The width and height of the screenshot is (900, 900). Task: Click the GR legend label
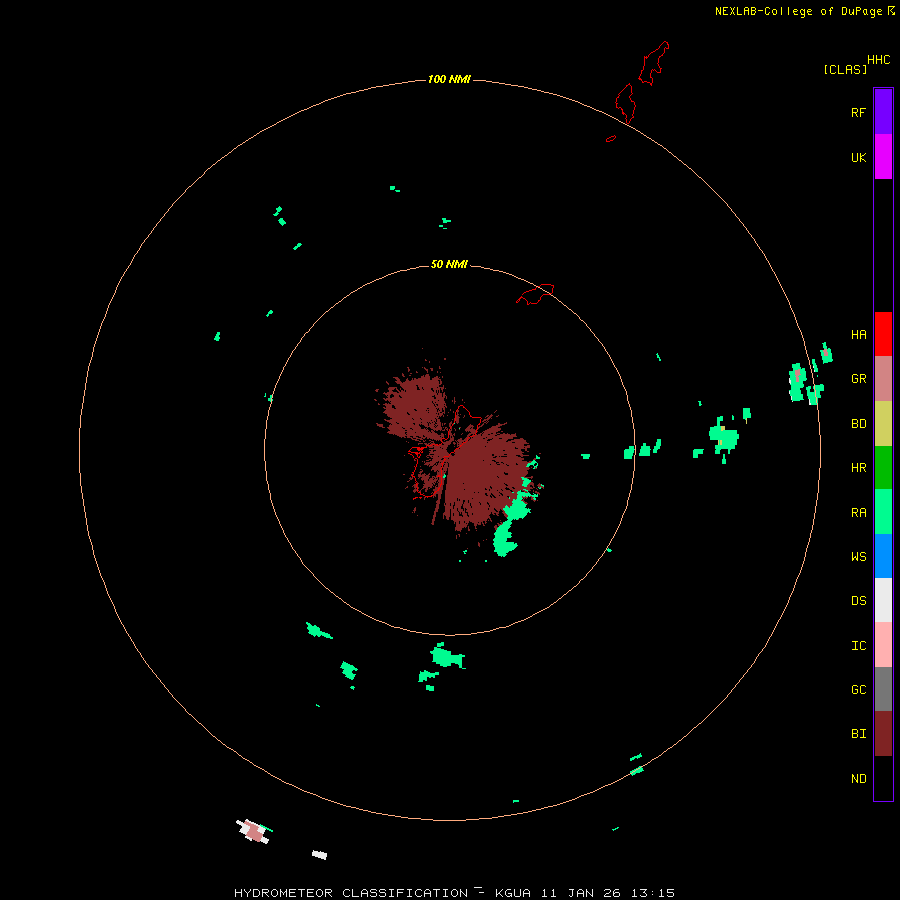[x=858, y=379]
